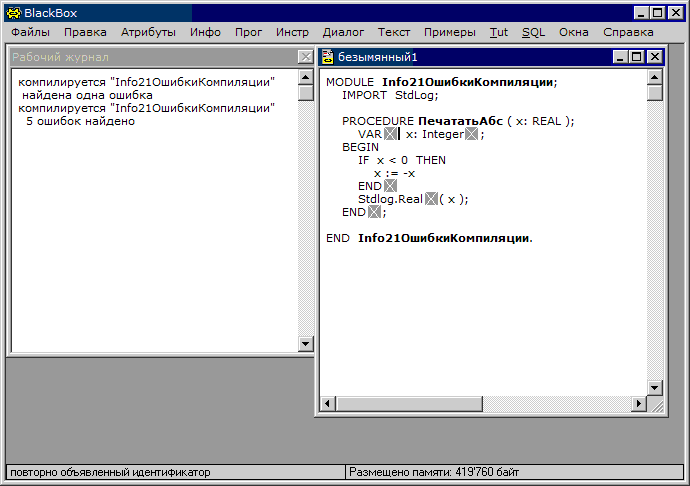This screenshot has width=690, height=486.
Task: Click the editor vertical scroll thumb
Action: click(655, 93)
